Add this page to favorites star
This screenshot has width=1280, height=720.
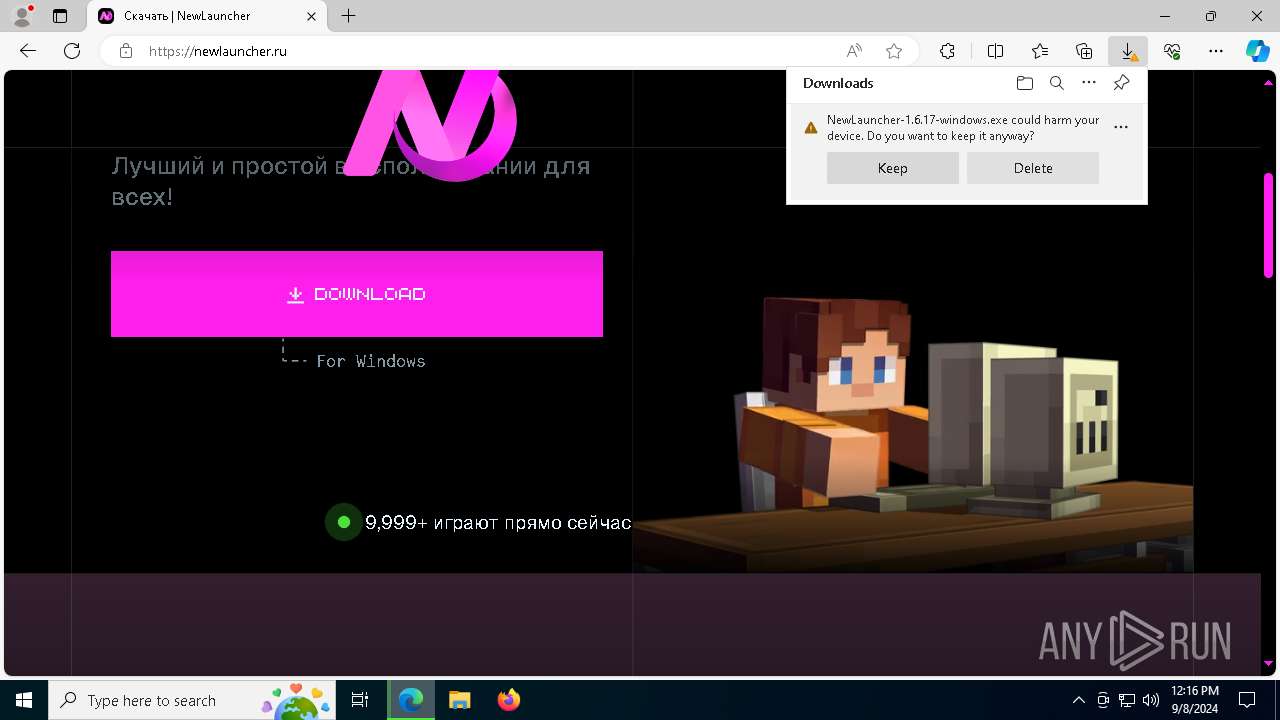point(894,51)
